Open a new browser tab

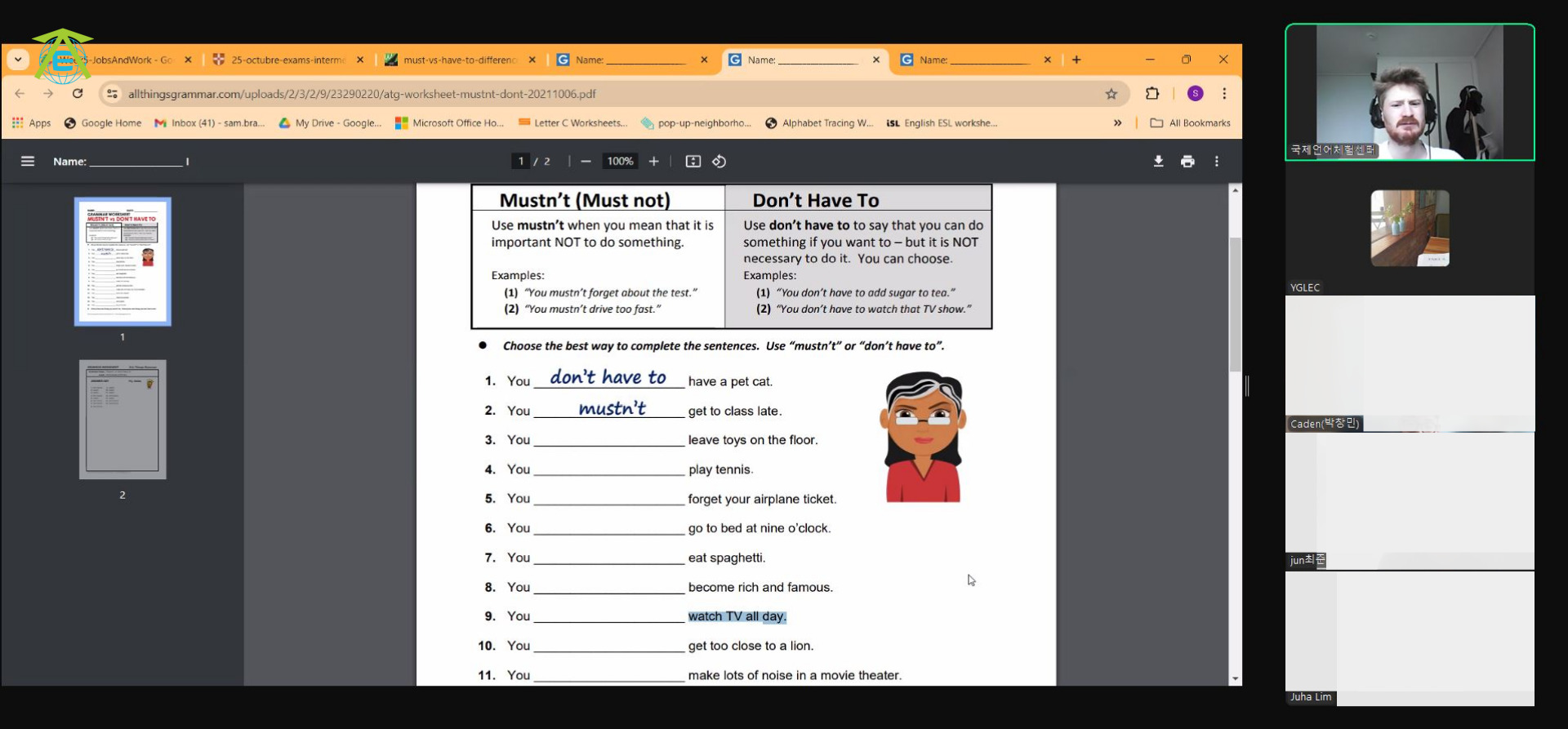1076,60
